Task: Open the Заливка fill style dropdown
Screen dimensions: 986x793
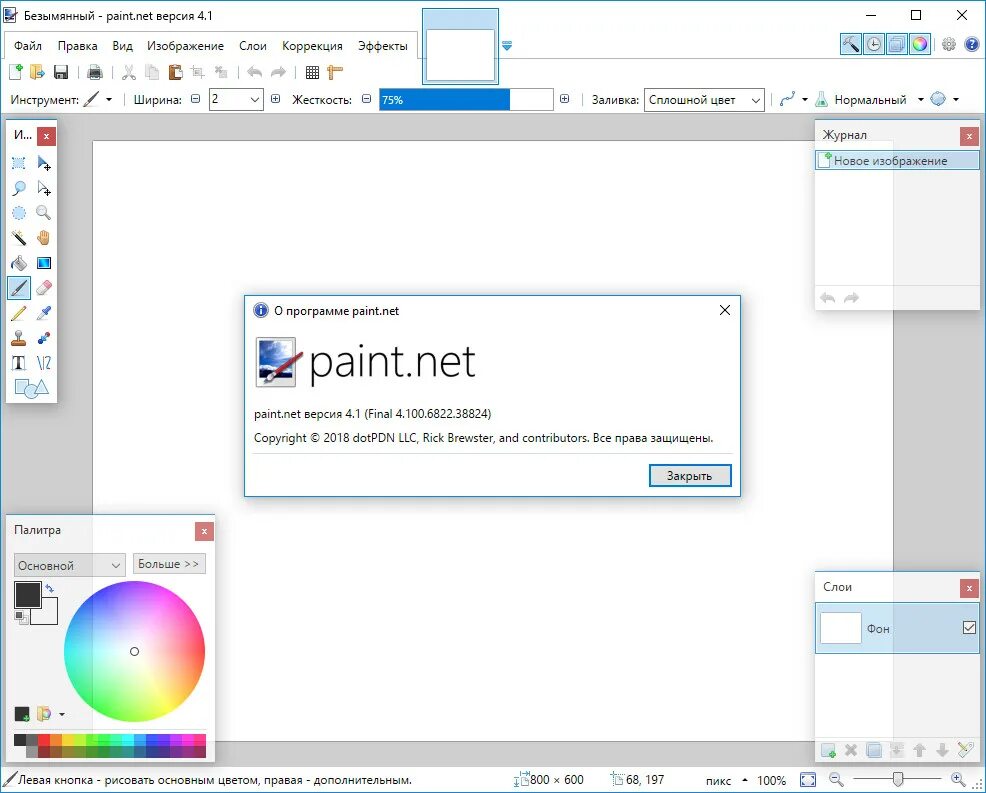Action: coord(704,100)
